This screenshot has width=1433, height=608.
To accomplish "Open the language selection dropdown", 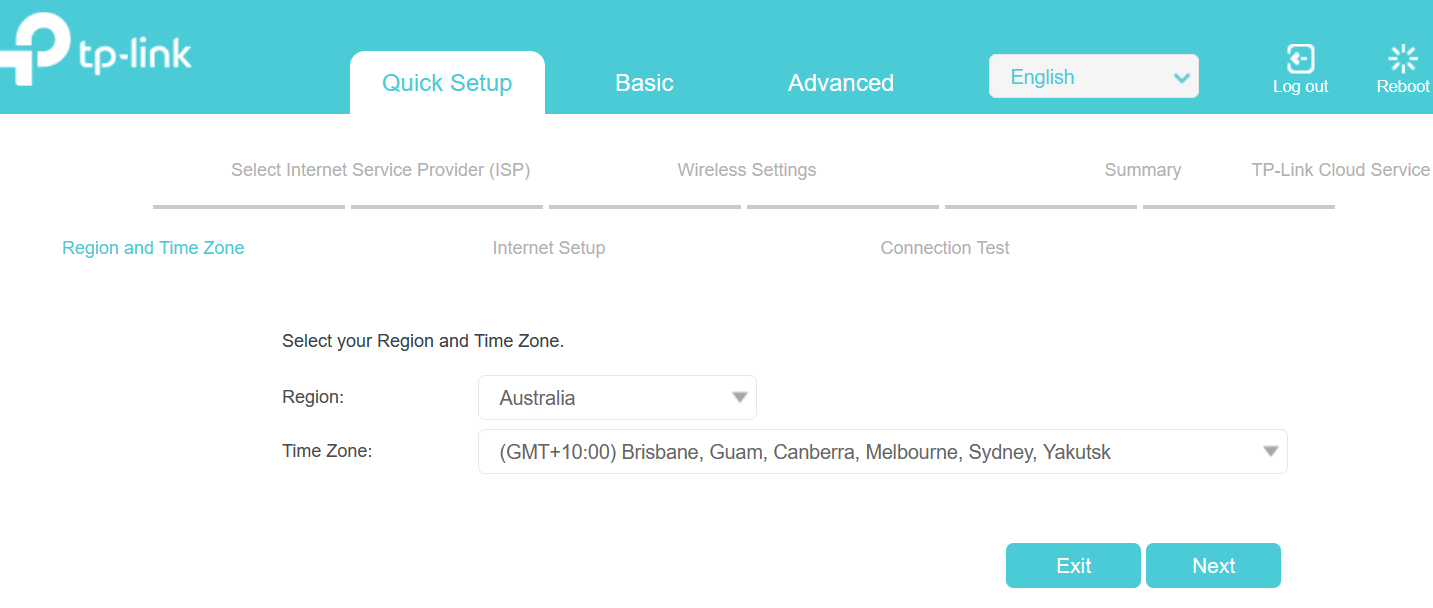I will 1093,75.
